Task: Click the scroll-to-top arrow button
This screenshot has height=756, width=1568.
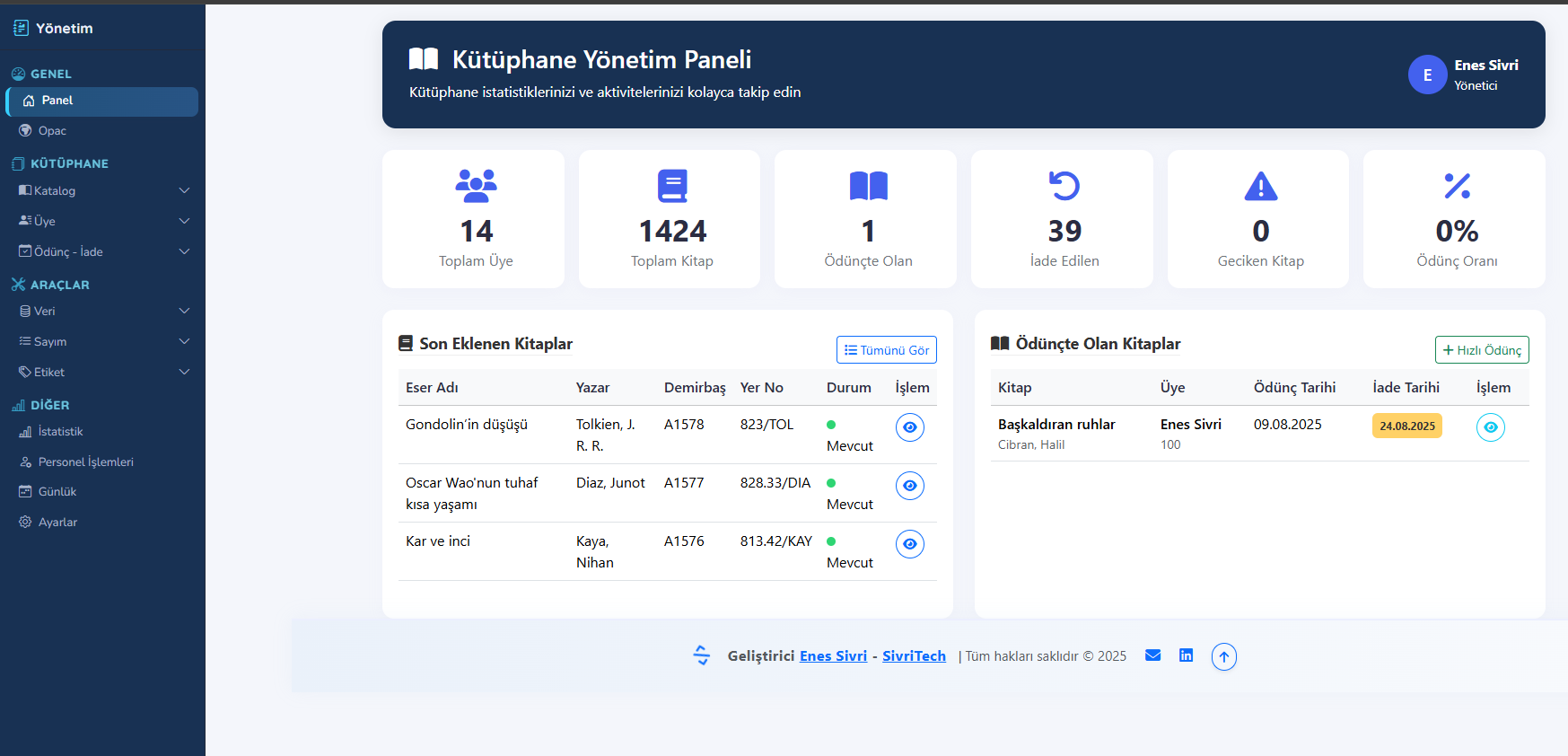Action: (x=1223, y=656)
